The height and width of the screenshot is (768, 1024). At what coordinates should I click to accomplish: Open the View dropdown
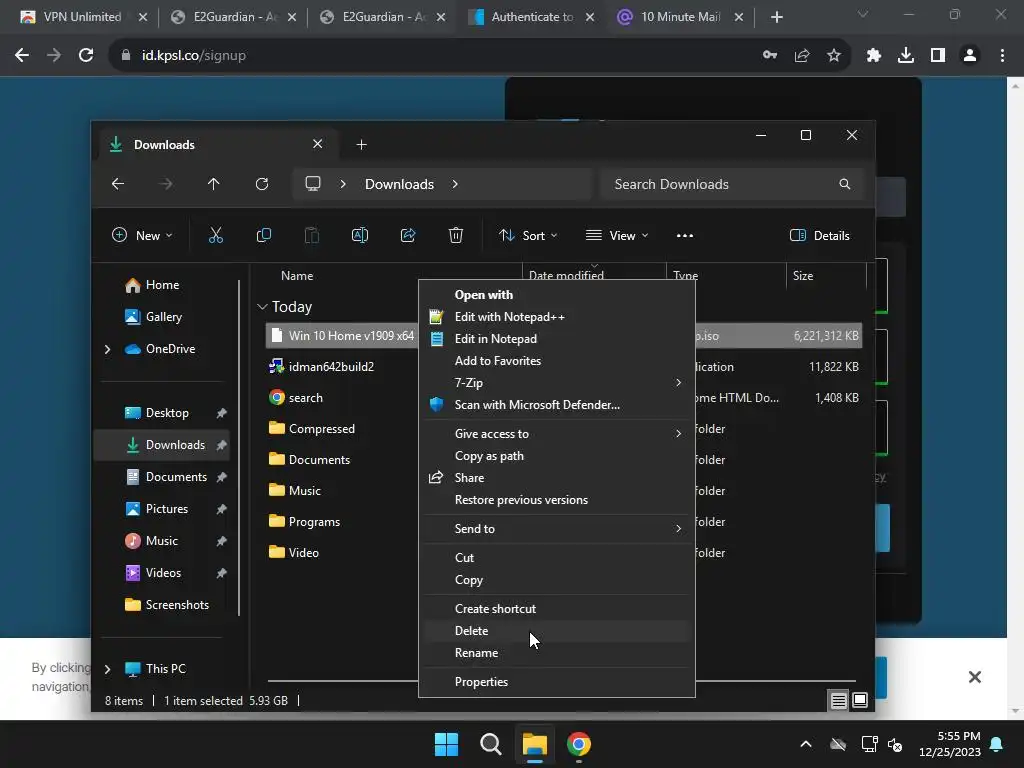(x=616, y=235)
